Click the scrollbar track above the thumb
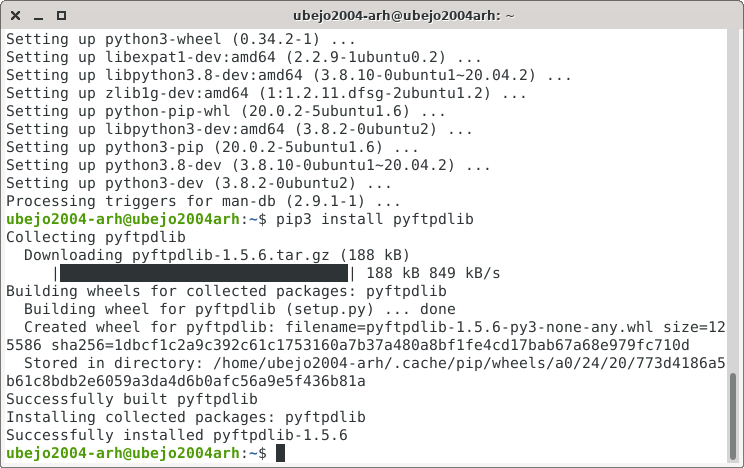This screenshot has height=468, width=744. click(x=733, y=201)
